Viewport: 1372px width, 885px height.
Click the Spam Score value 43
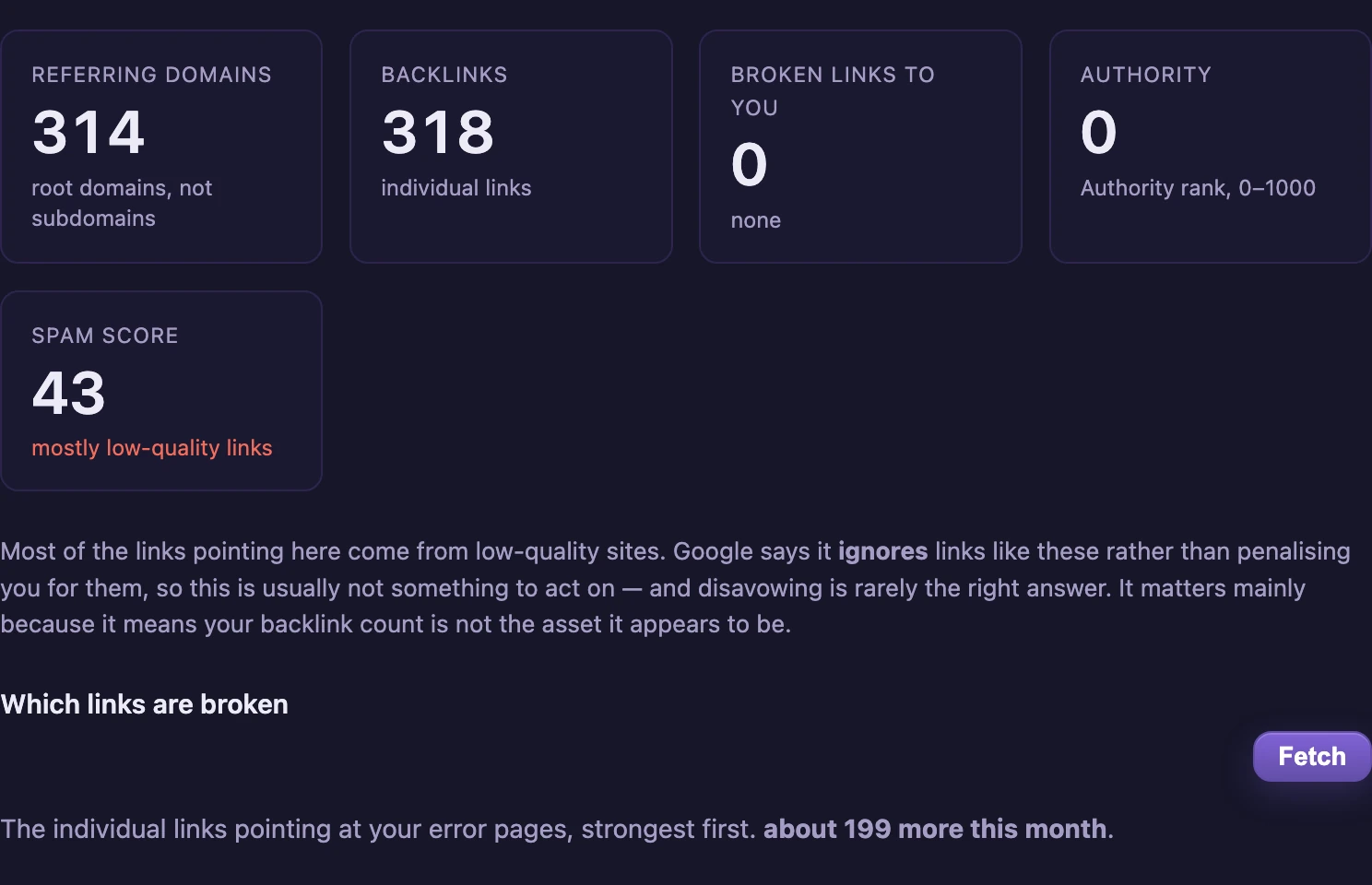(69, 393)
